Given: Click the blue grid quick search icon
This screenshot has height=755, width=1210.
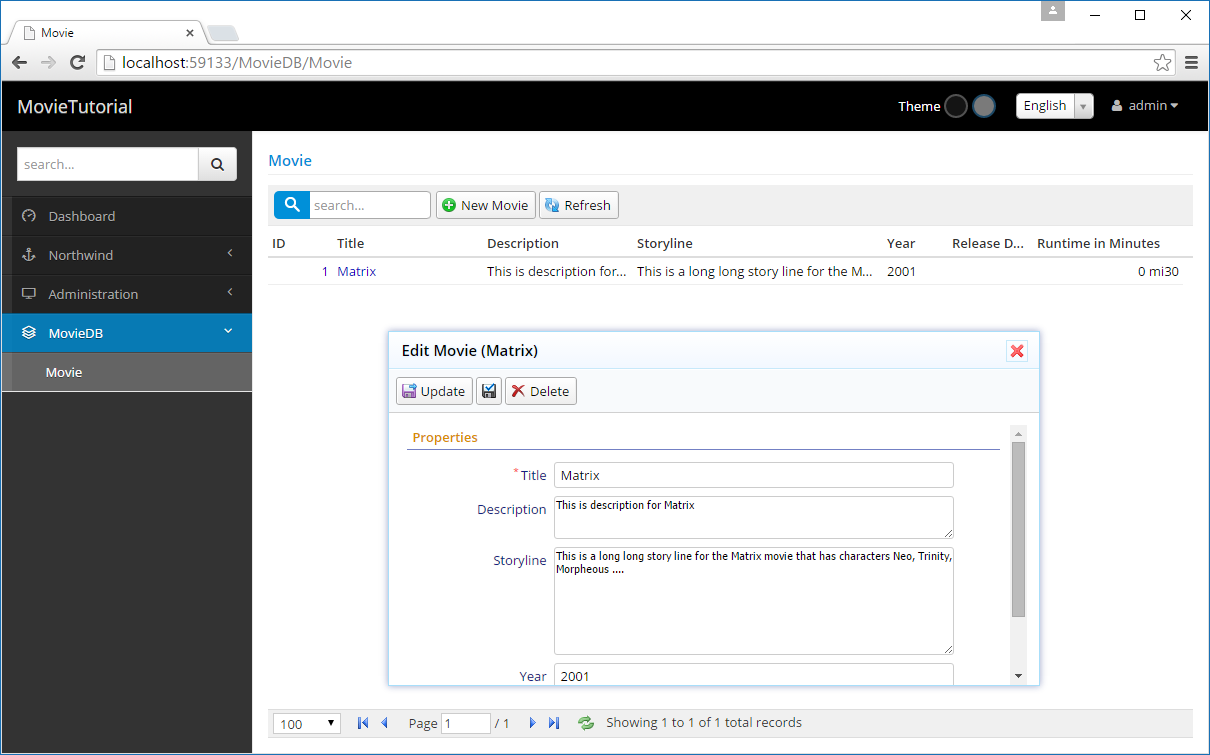Looking at the screenshot, I should 292,205.
